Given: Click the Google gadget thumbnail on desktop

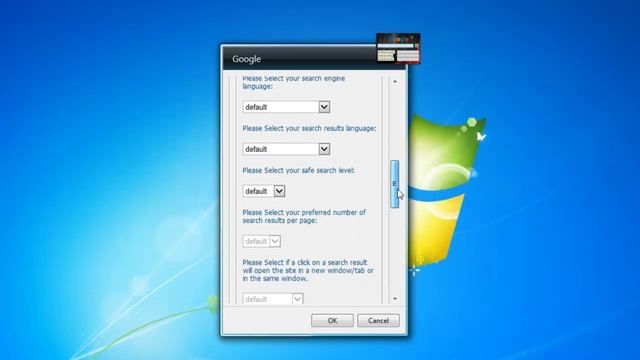Looking at the screenshot, I should 398,49.
